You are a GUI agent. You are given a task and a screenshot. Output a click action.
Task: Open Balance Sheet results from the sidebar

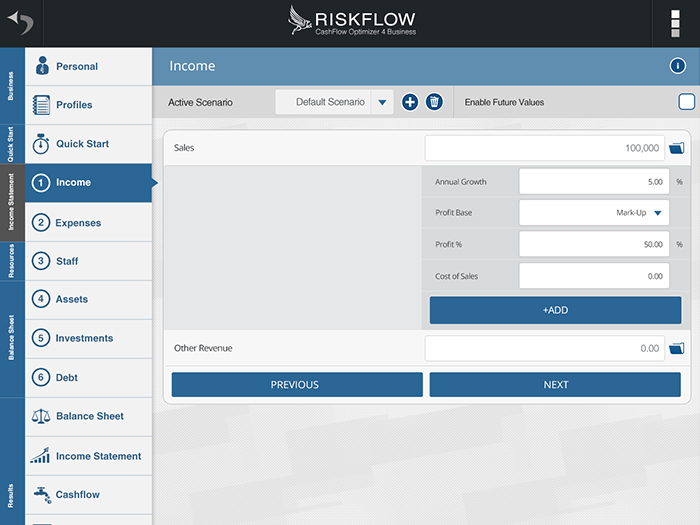point(88,416)
